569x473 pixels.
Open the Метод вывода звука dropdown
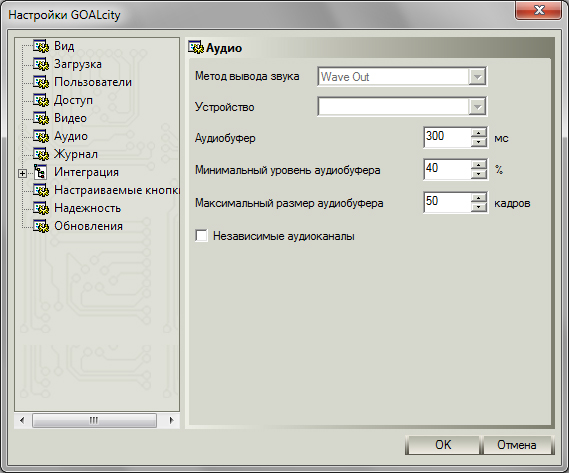point(477,77)
